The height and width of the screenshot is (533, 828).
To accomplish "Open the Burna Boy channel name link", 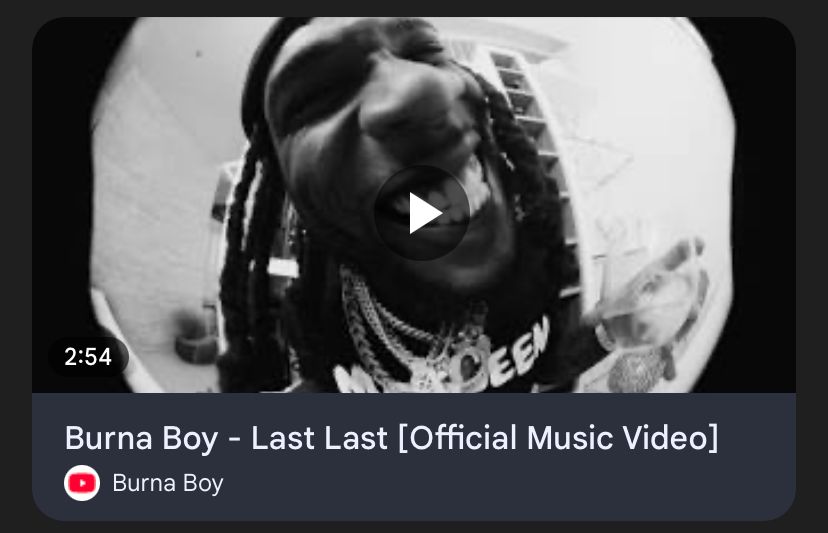I will click(168, 483).
